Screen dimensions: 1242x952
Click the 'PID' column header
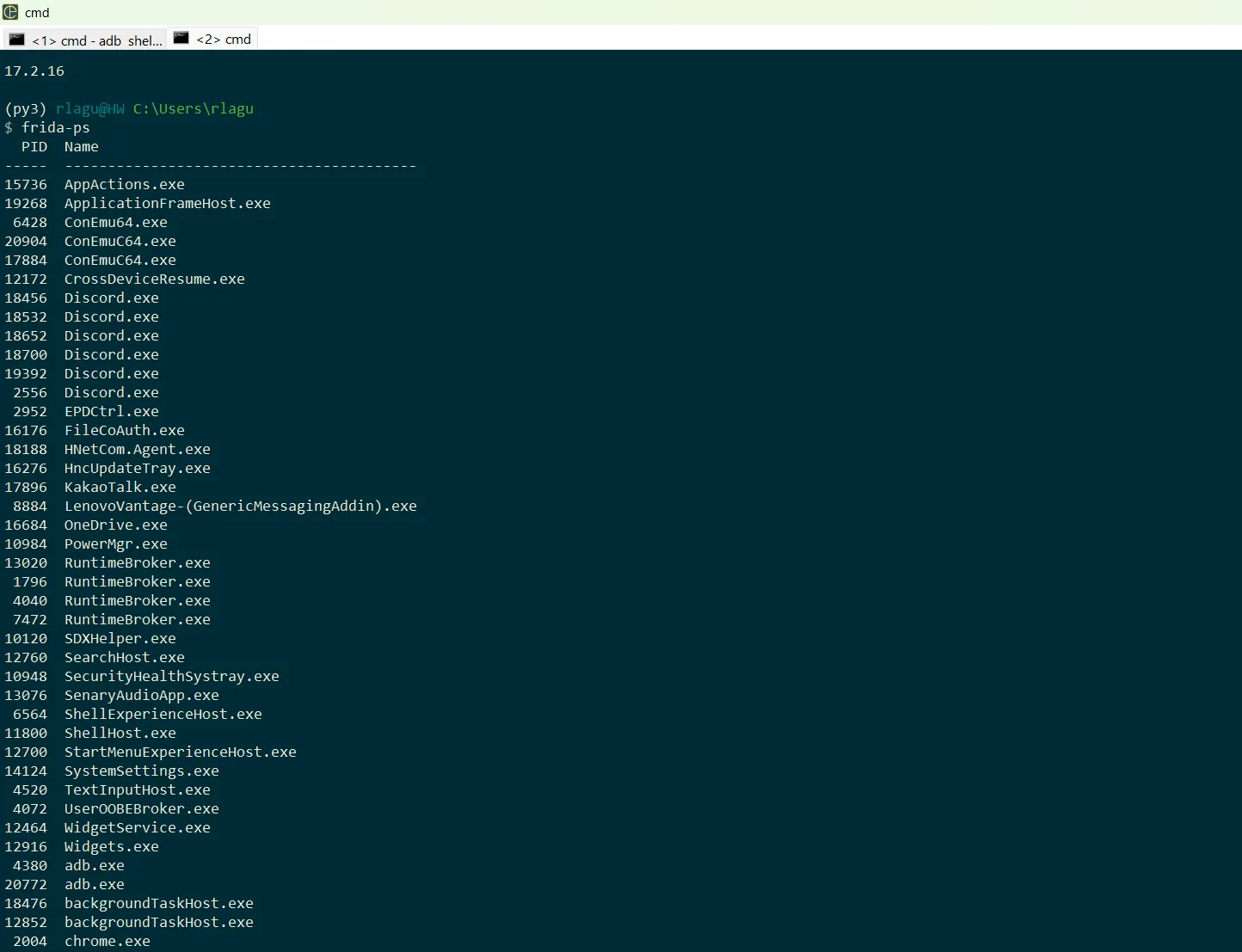34,146
